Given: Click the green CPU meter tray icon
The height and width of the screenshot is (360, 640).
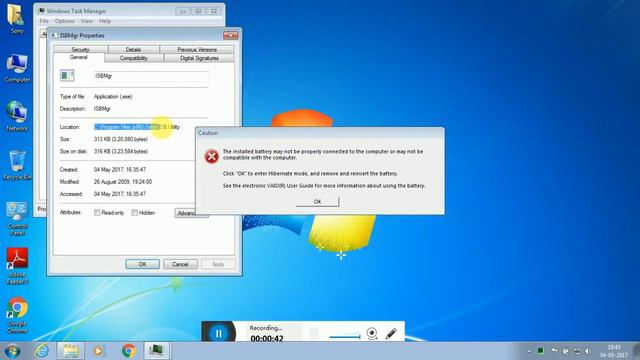Looking at the screenshot, I should click(x=541, y=351).
